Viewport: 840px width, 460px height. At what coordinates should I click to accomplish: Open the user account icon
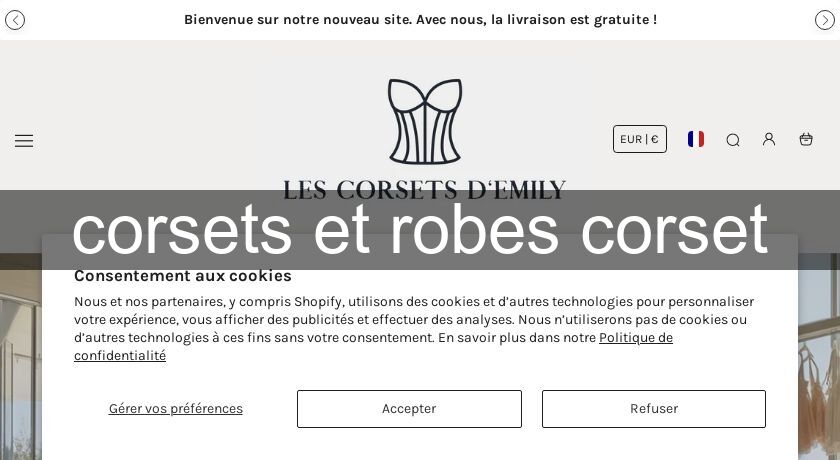click(769, 139)
